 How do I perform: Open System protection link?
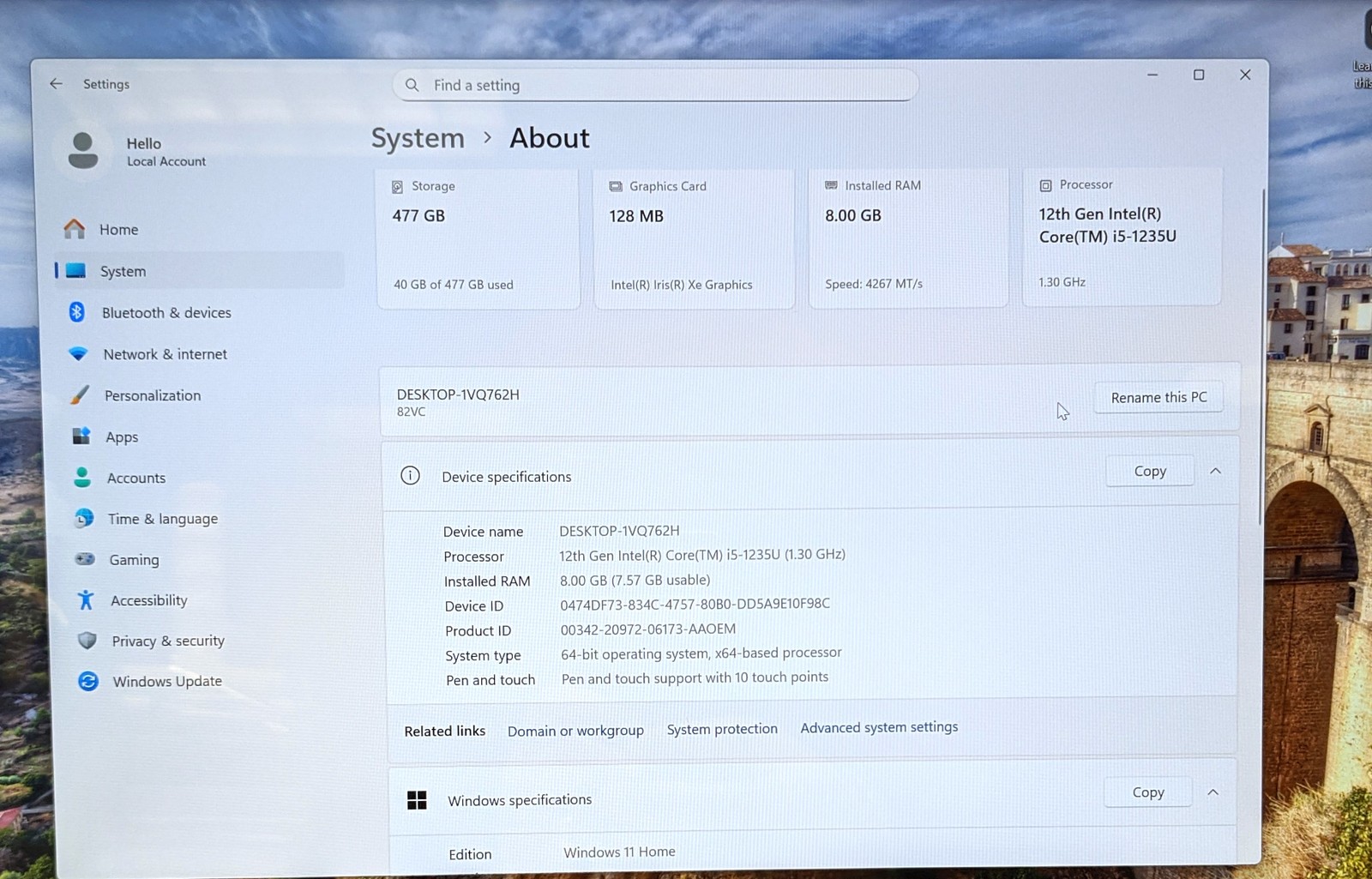pyautogui.click(x=722, y=729)
